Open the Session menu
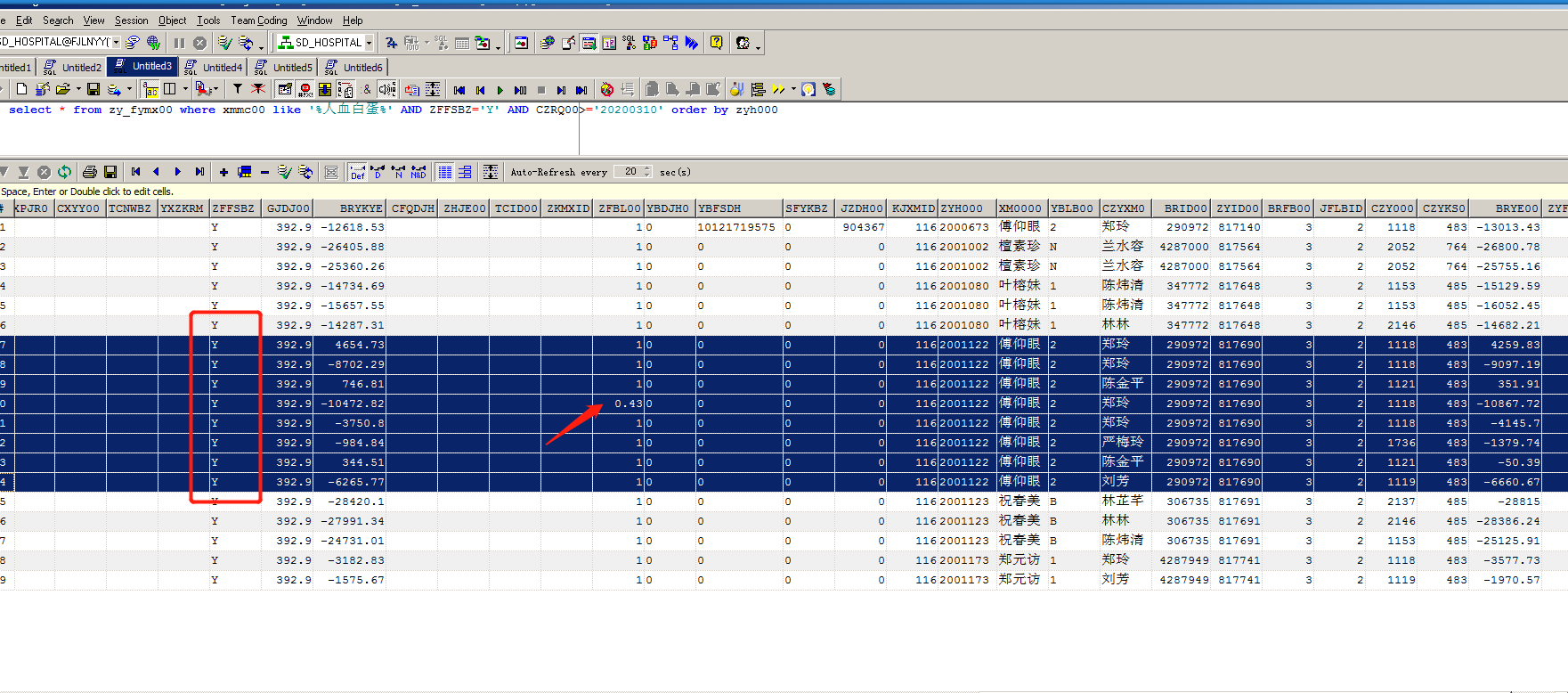Screen dimensions: 1568x693 [131, 20]
